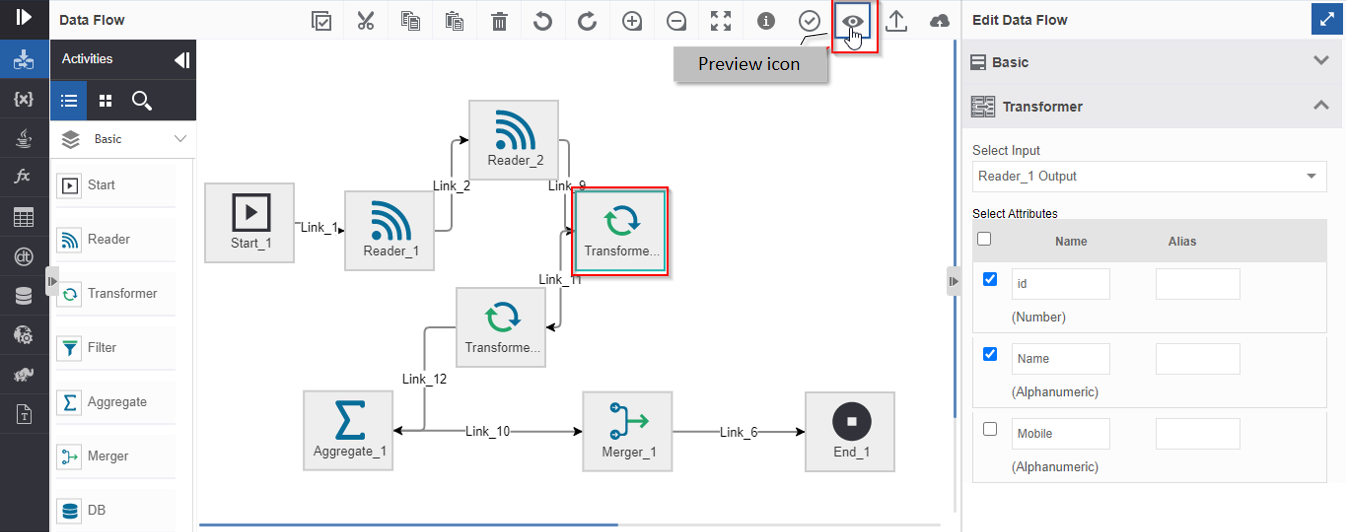Collapse the right panel via splitter arrow
This screenshot has width=1347, height=532.
click(x=953, y=282)
